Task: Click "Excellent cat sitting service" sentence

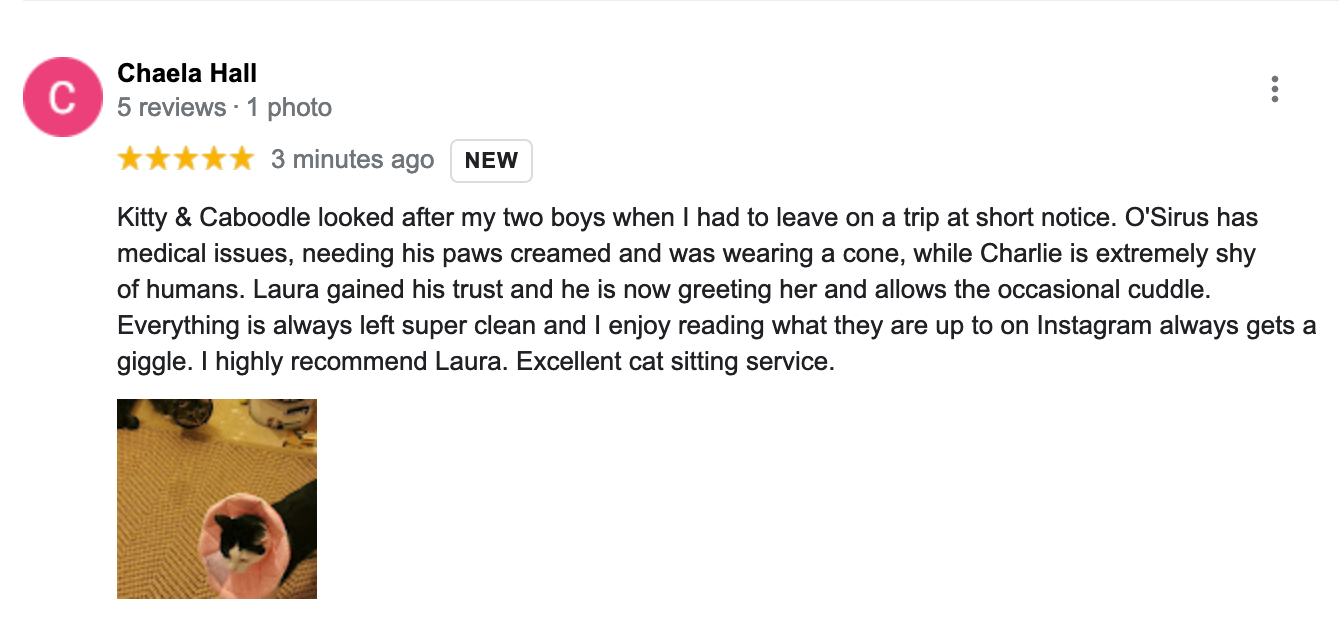Action: pos(675,362)
